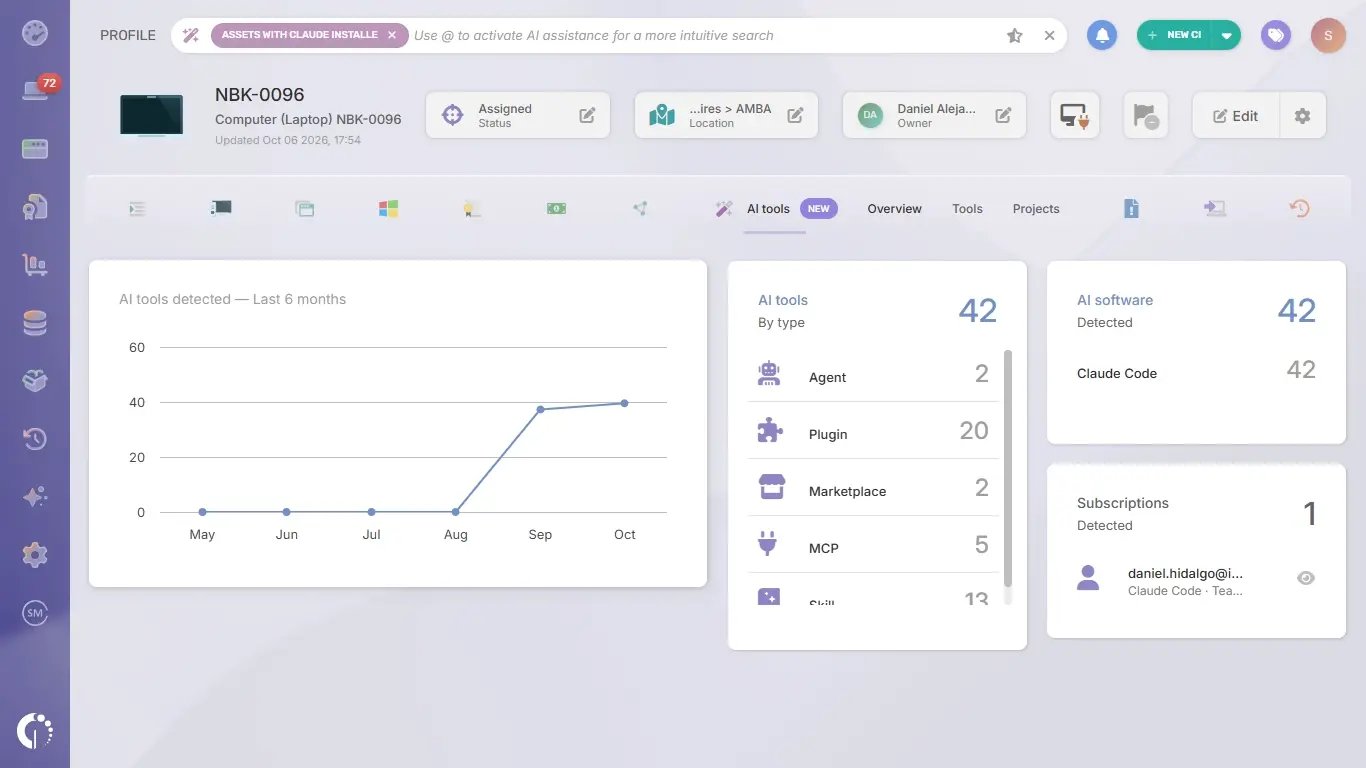Open the dashboard gauge icon in sidebar

[x=35, y=33]
